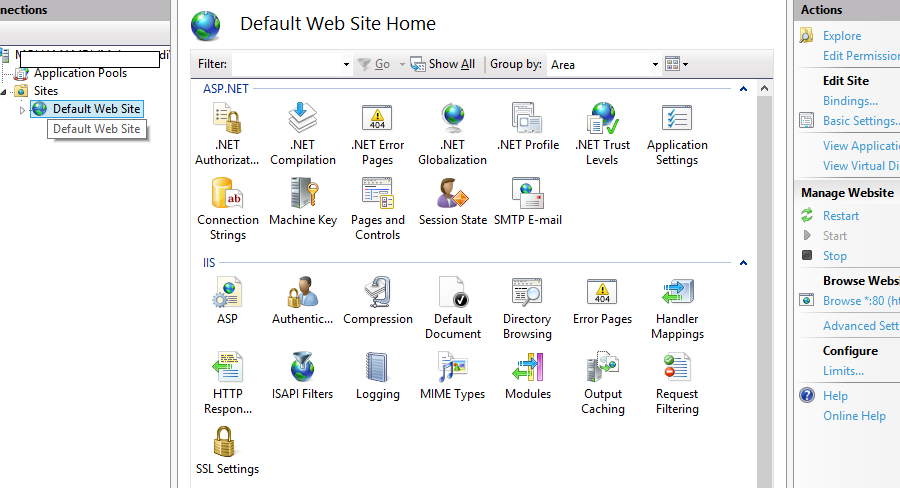The image size is (900, 488).
Task: Expand the Default Web Site tree node
Action: tap(23, 109)
